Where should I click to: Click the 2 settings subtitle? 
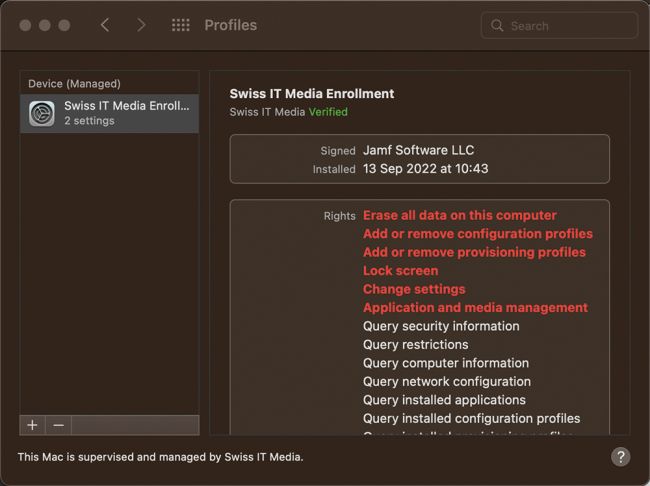pos(89,121)
